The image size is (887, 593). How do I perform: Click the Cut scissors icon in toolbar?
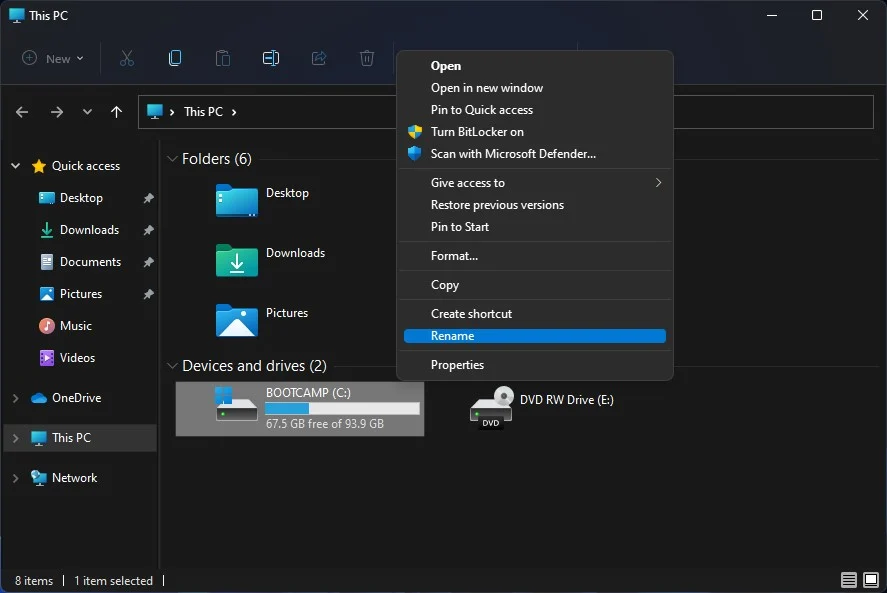point(126,58)
